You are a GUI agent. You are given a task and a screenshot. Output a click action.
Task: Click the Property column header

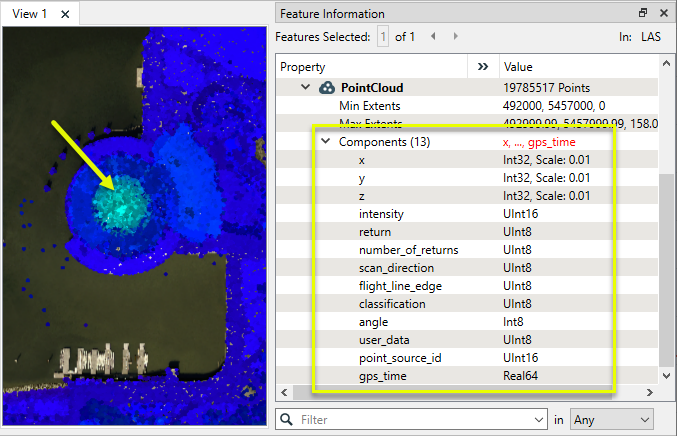[x=372, y=67]
